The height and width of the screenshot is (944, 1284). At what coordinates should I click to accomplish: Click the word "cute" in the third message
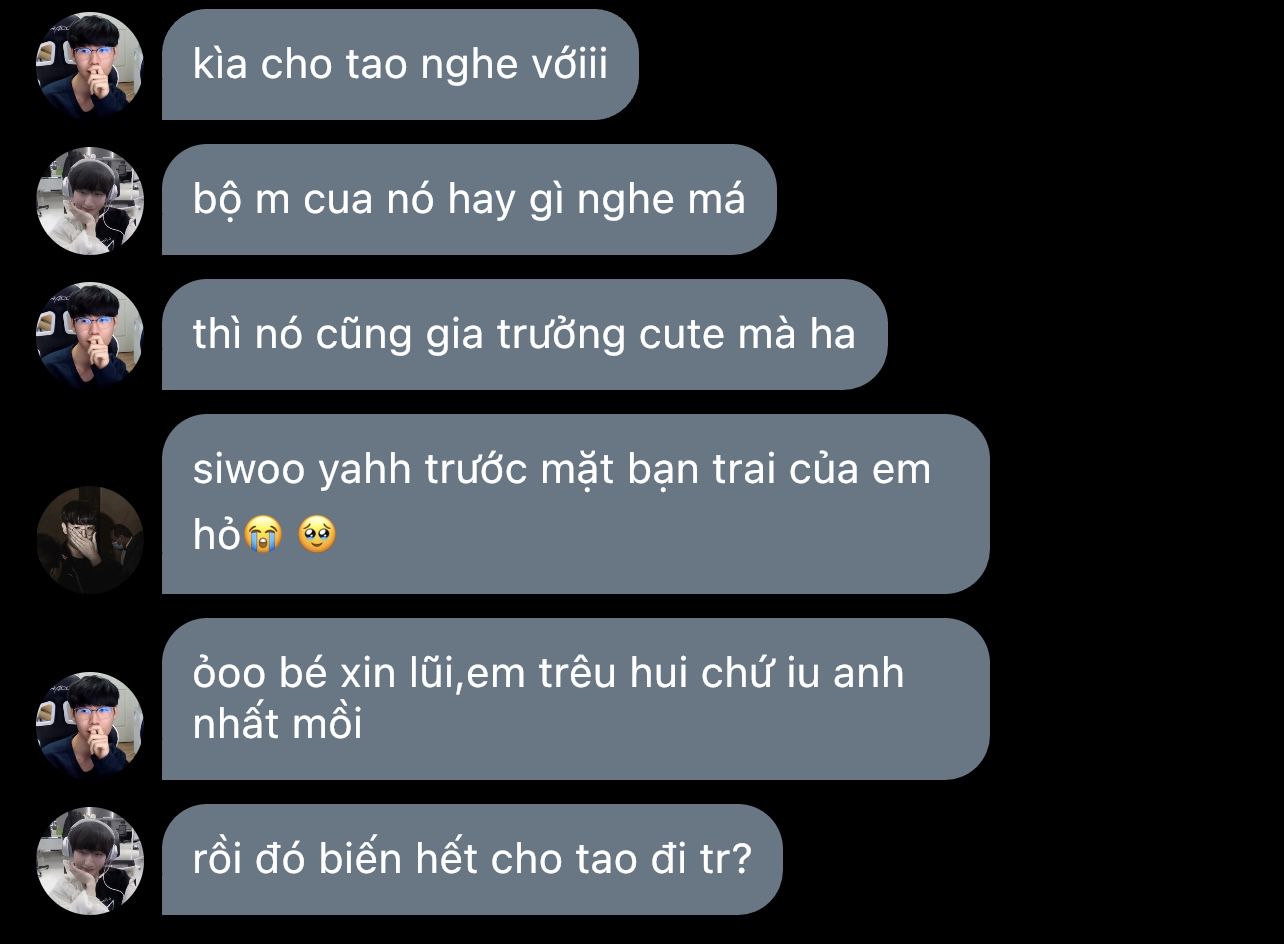click(681, 335)
